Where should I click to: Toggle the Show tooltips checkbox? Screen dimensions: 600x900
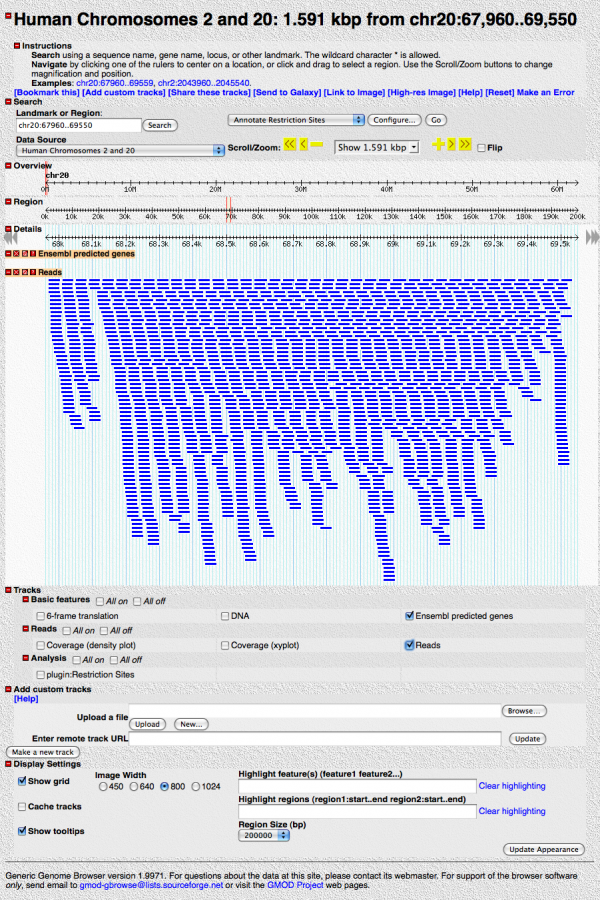pyautogui.click(x=22, y=831)
